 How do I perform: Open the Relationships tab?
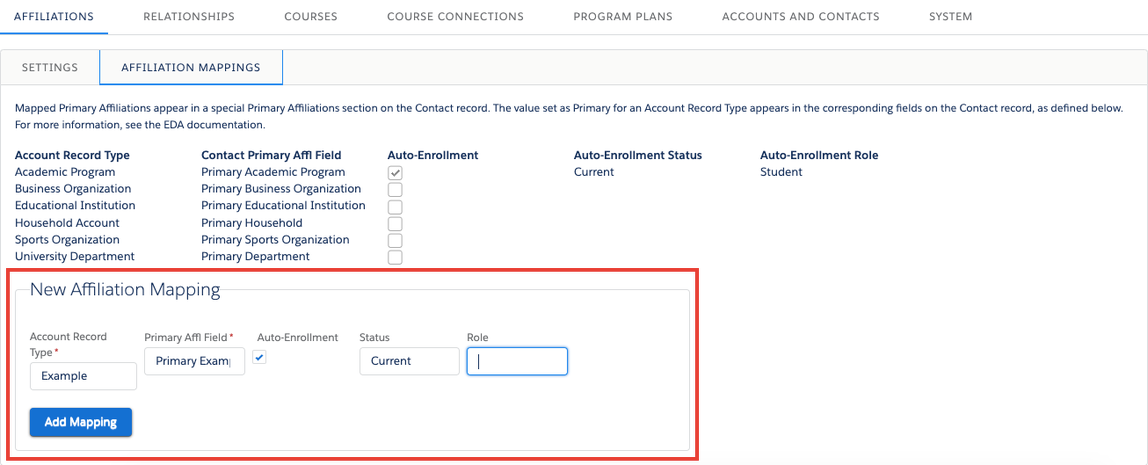click(189, 17)
